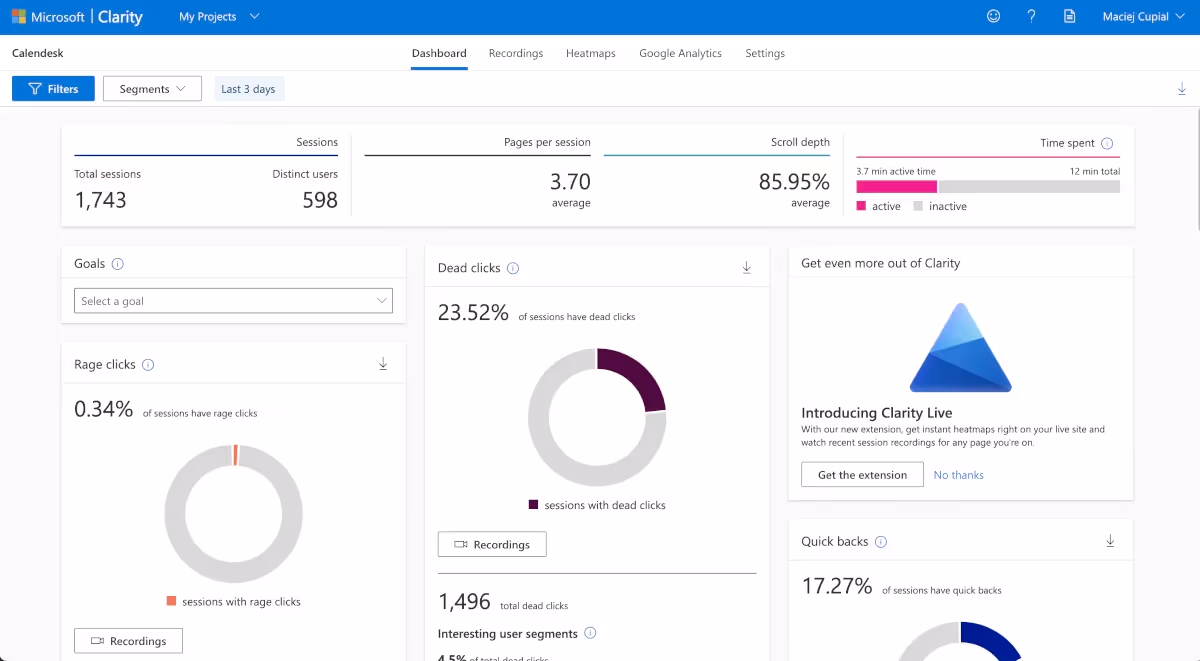The height and width of the screenshot is (661, 1200).
Task: Show info tooltip for Rage clicks
Action: coord(148,365)
